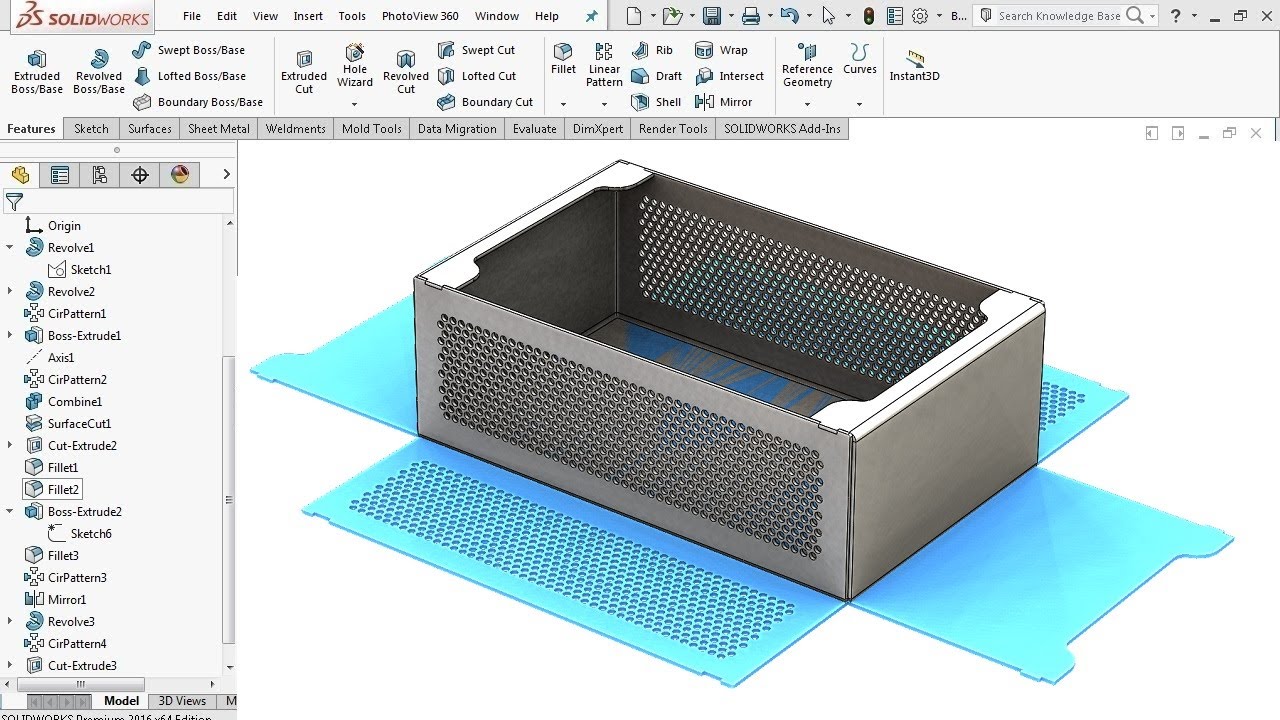Switch to FeatureManager design tree tab
This screenshot has height=720, width=1280.
pyautogui.click(x=20, y=175)
